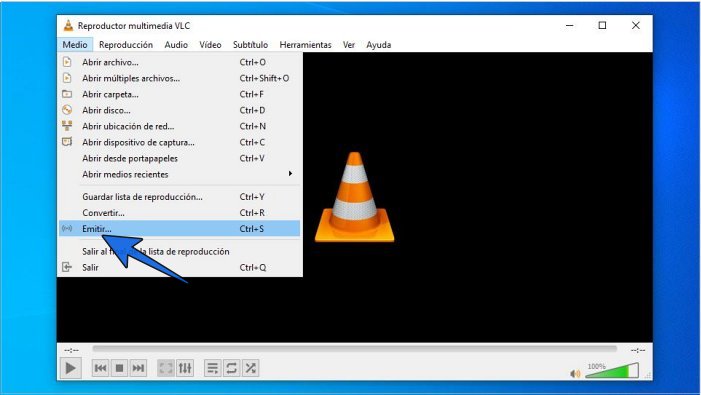Click the VLC cone title bar icon
Viewport: 701px width, 395px height.
[x=68, y=25]
